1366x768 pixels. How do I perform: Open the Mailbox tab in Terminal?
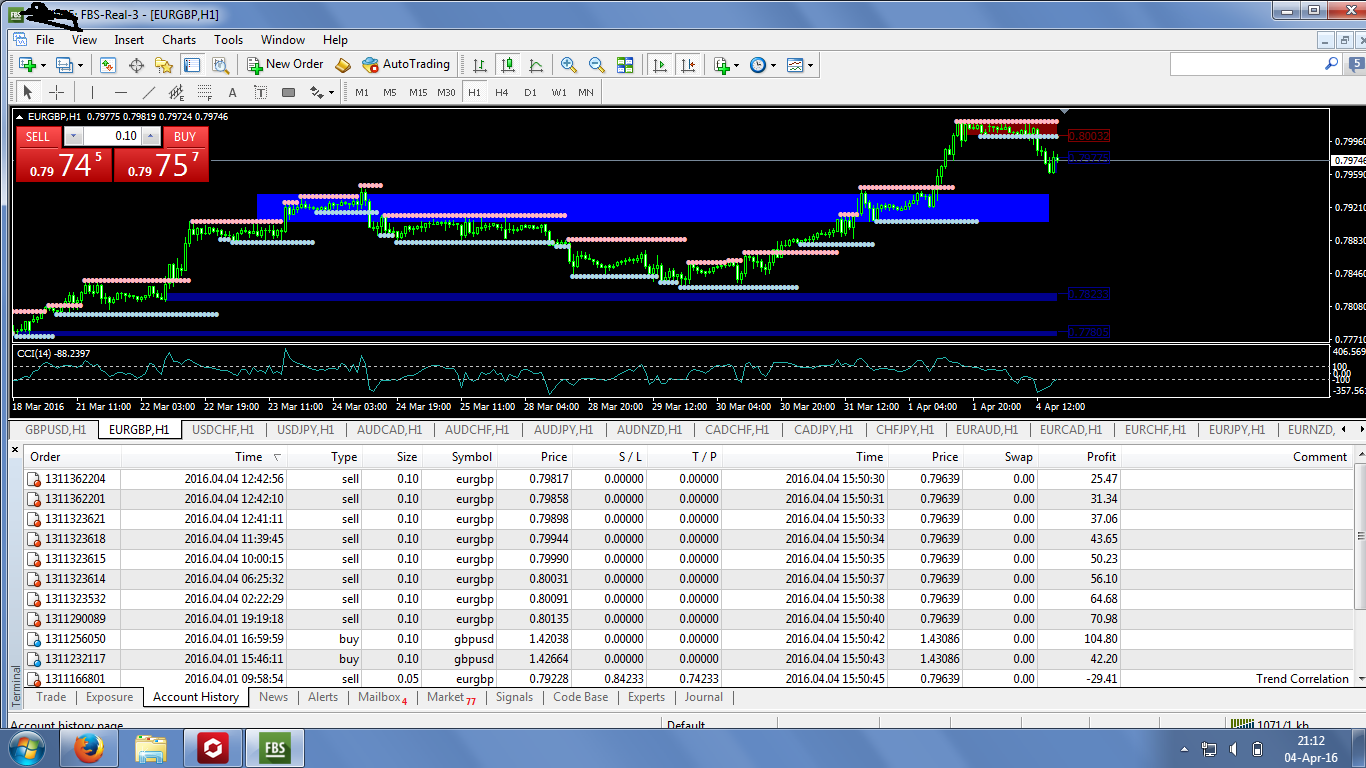[382, 697]
